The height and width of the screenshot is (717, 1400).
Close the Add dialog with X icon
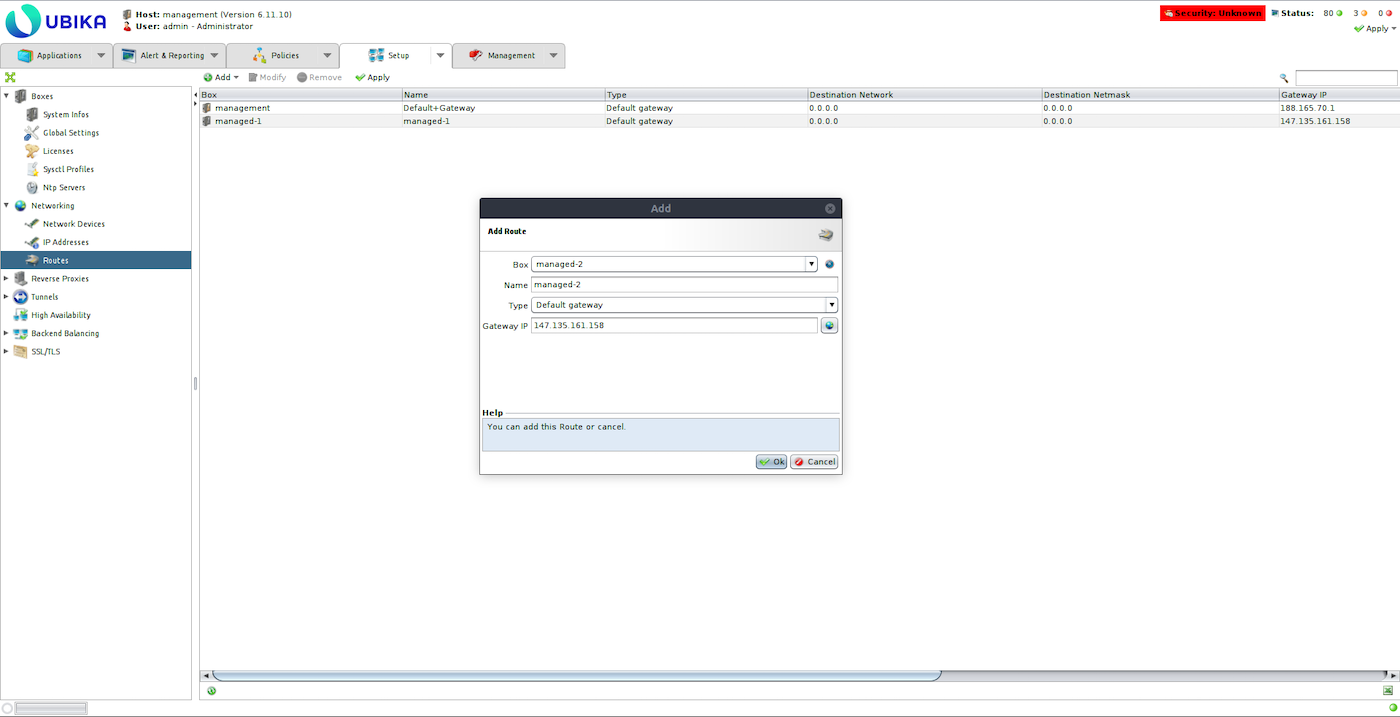pyautogui.click(x=830, y=209)
